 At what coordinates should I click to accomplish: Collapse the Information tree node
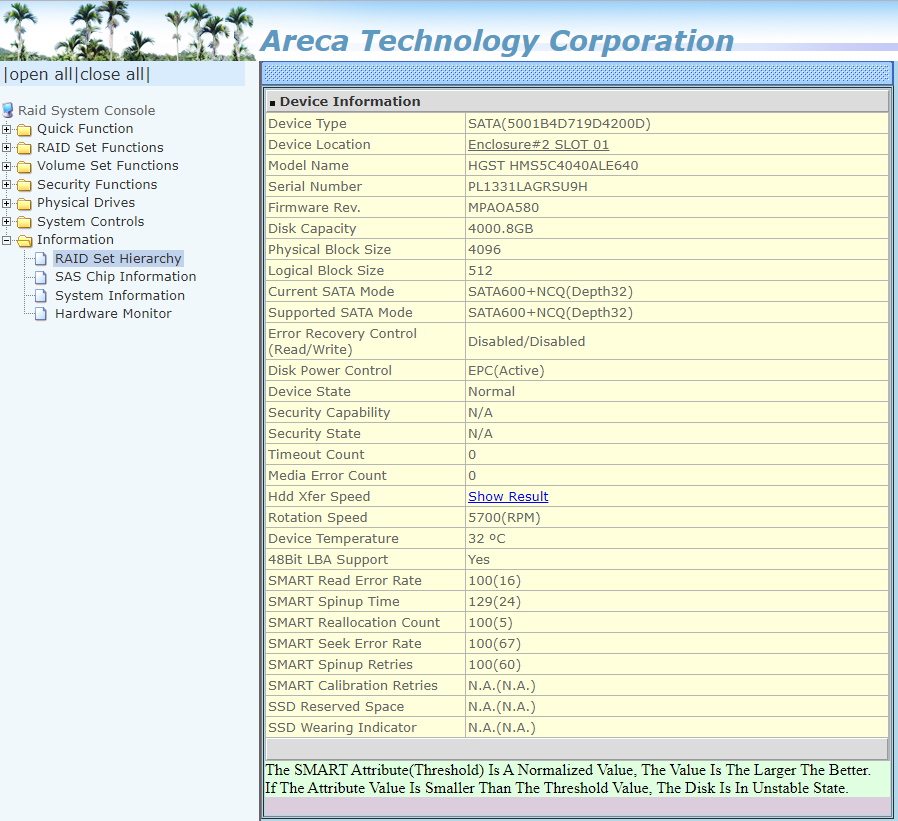(7, 240)
